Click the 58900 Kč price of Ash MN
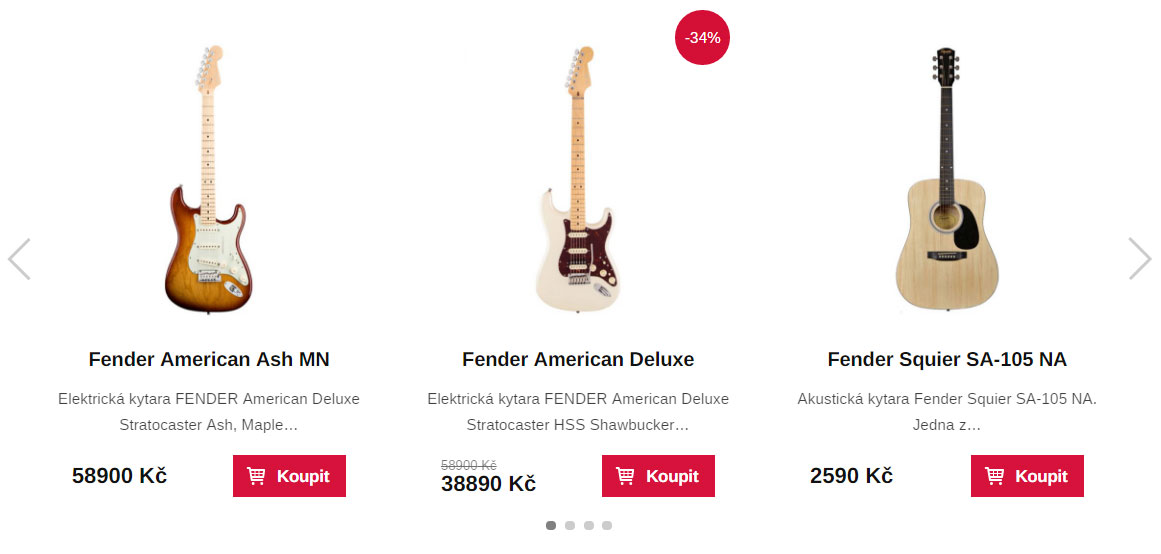This screenshot has width=1161, height=554. click(x=119, y=476)
